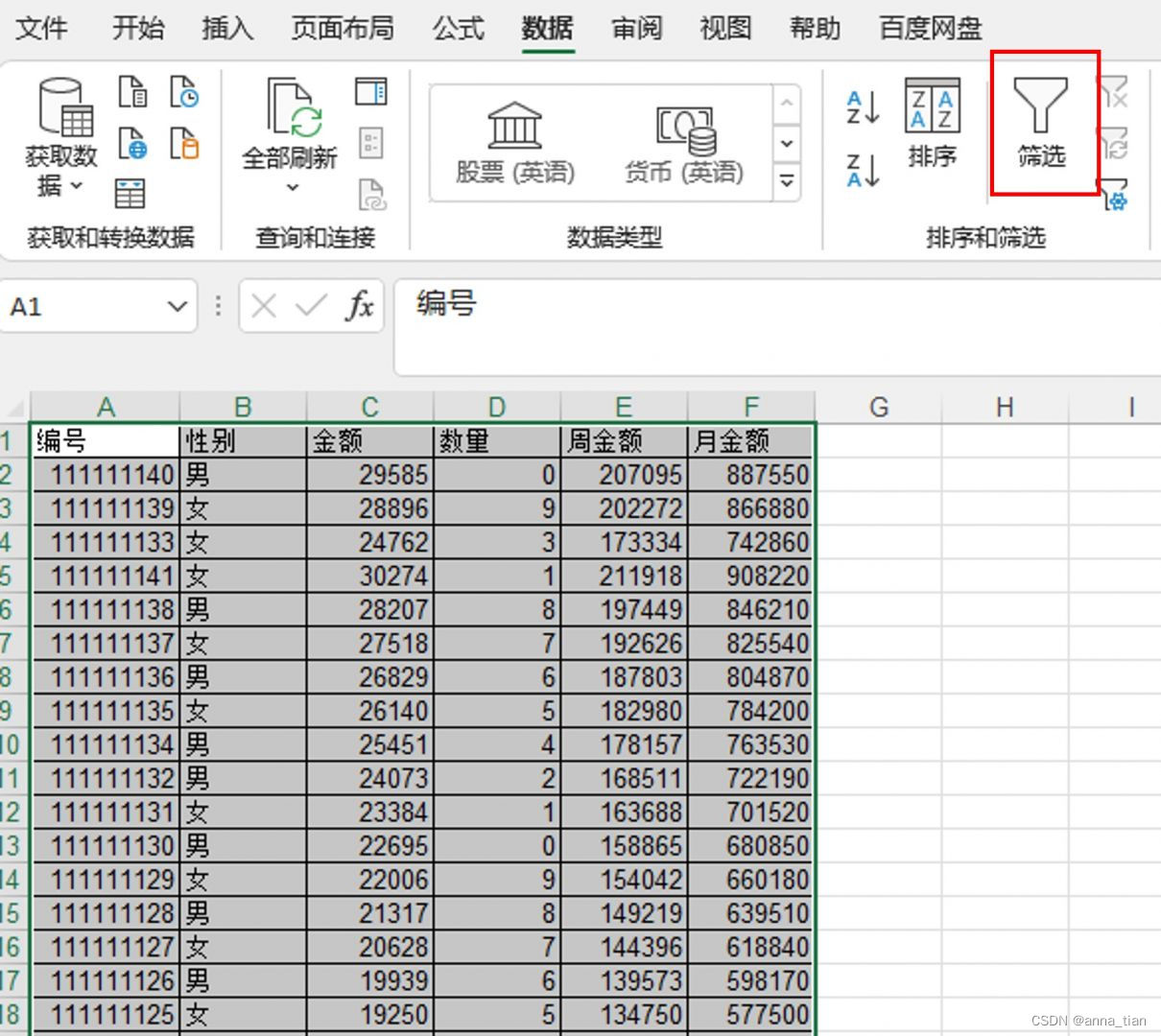
Task: Click cell containing 29585
Action: tap(369, 475)
